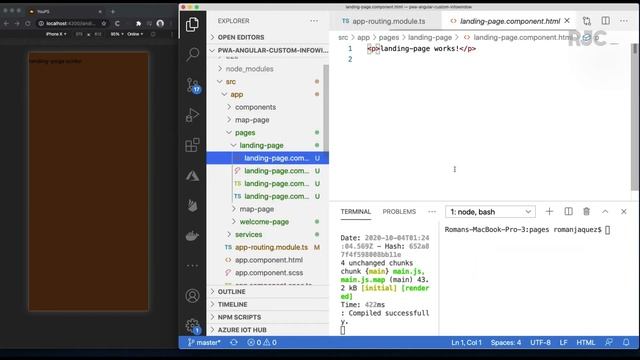This screenshot has height=360, width=640.
Task: Open the Online throttling dropdown in browser
Action: tap(135, 34)
